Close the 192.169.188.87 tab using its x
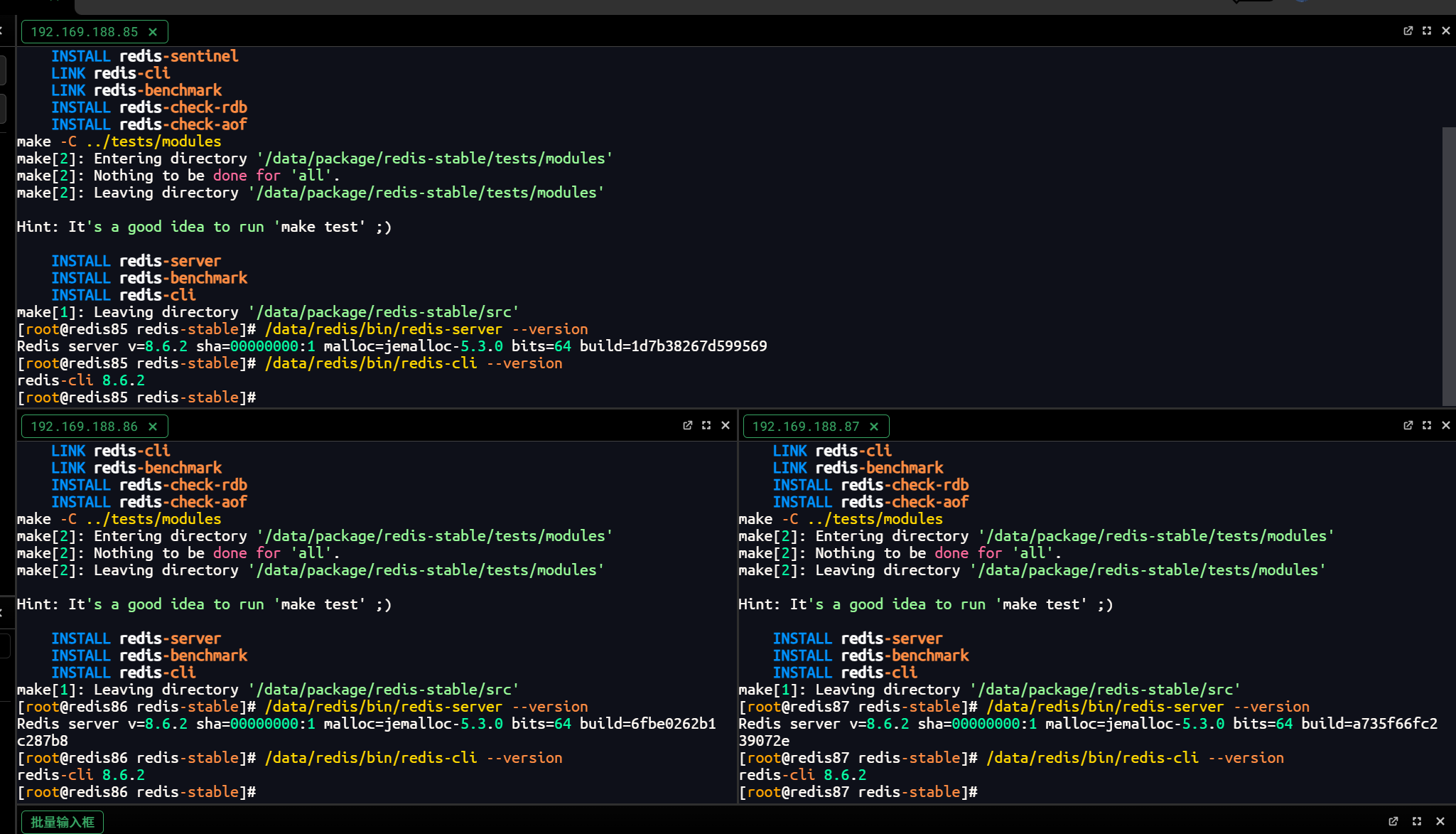Viewport: 1456px width, 834px height. tap(874, 427)
